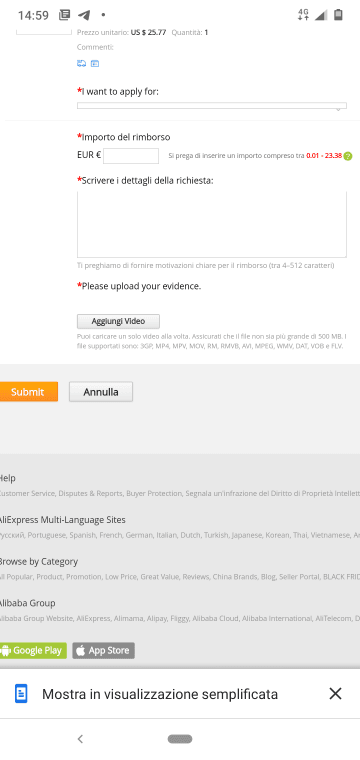This screenshot has height=760, width=360.
Task: Open 'Segnala un'infrazione' intellectual property link
Action: pyautogui.click(x=273, y=493)
